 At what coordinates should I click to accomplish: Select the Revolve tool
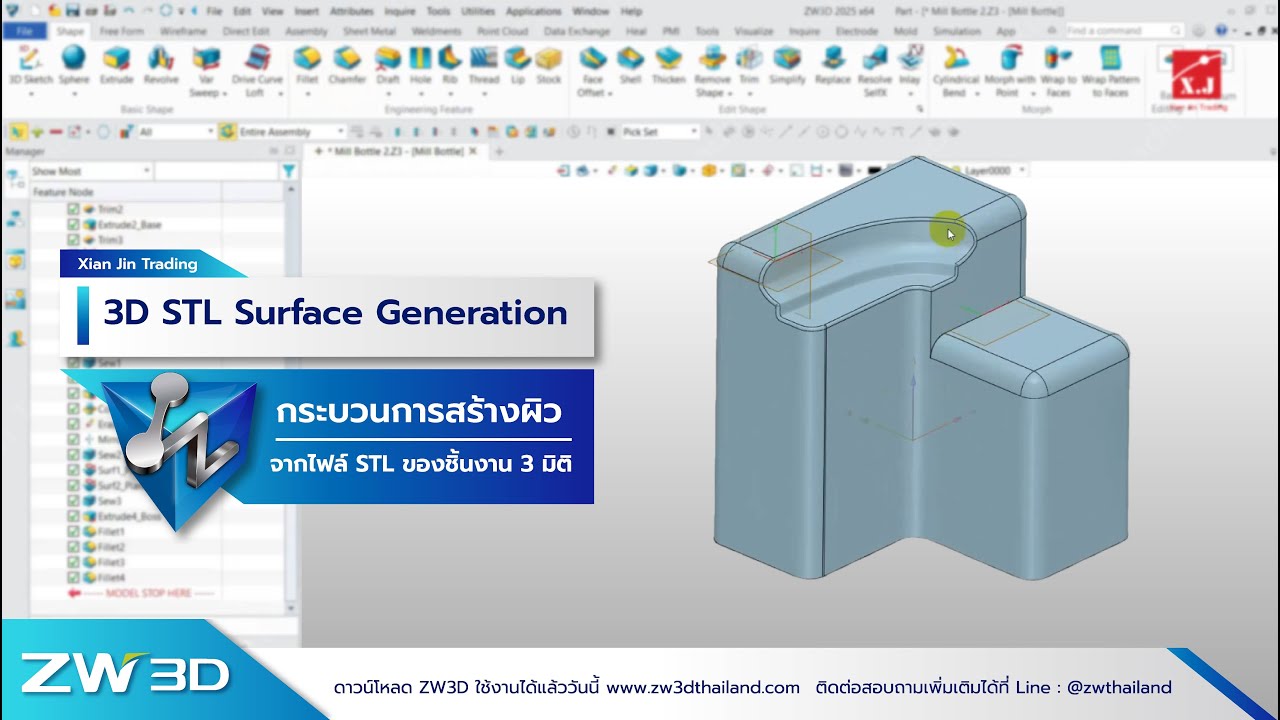[161, 64]
